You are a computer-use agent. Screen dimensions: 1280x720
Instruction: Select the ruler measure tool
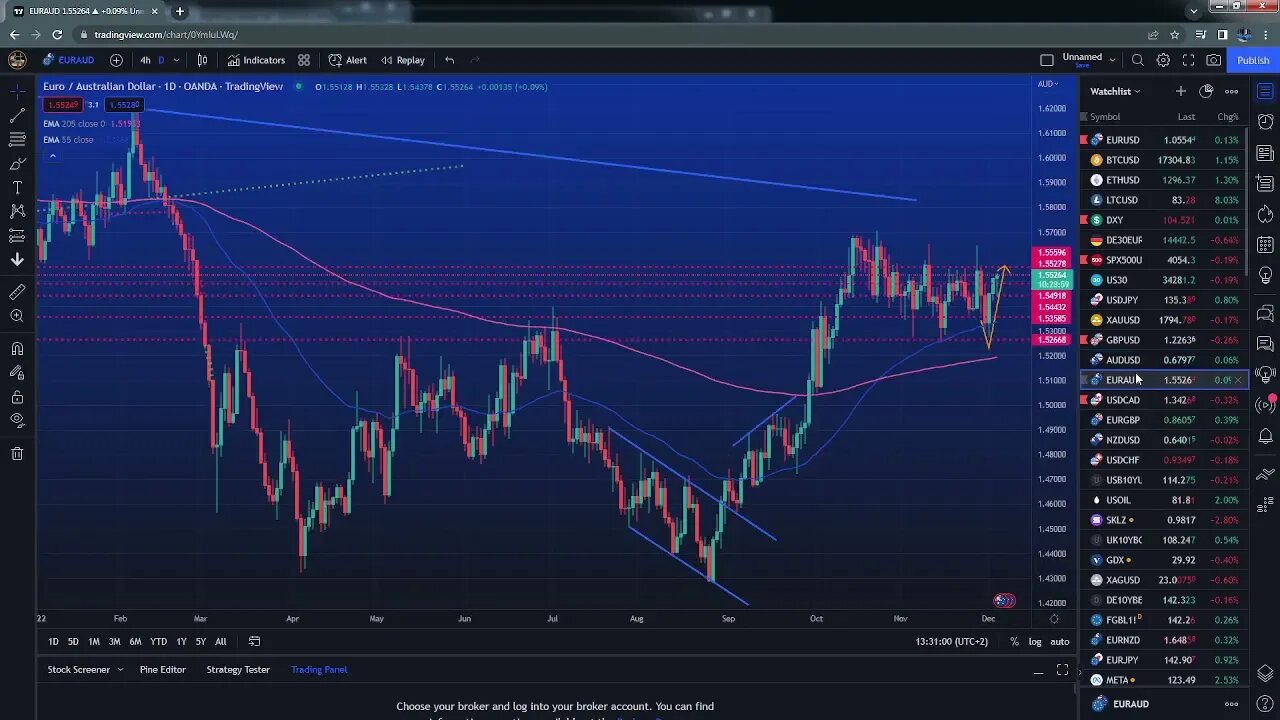coord(17,292)
